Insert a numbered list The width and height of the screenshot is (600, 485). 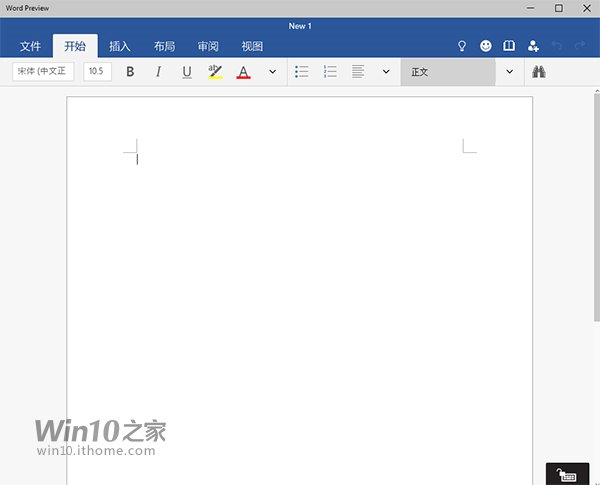pos(330,72)
